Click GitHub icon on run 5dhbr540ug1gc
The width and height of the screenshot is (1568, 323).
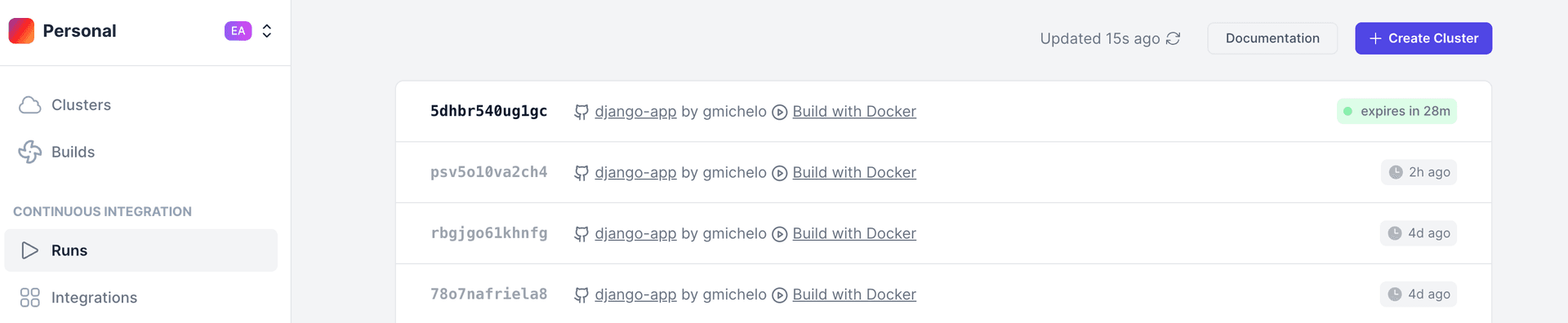pyautogui.click(x=581, y=112)
